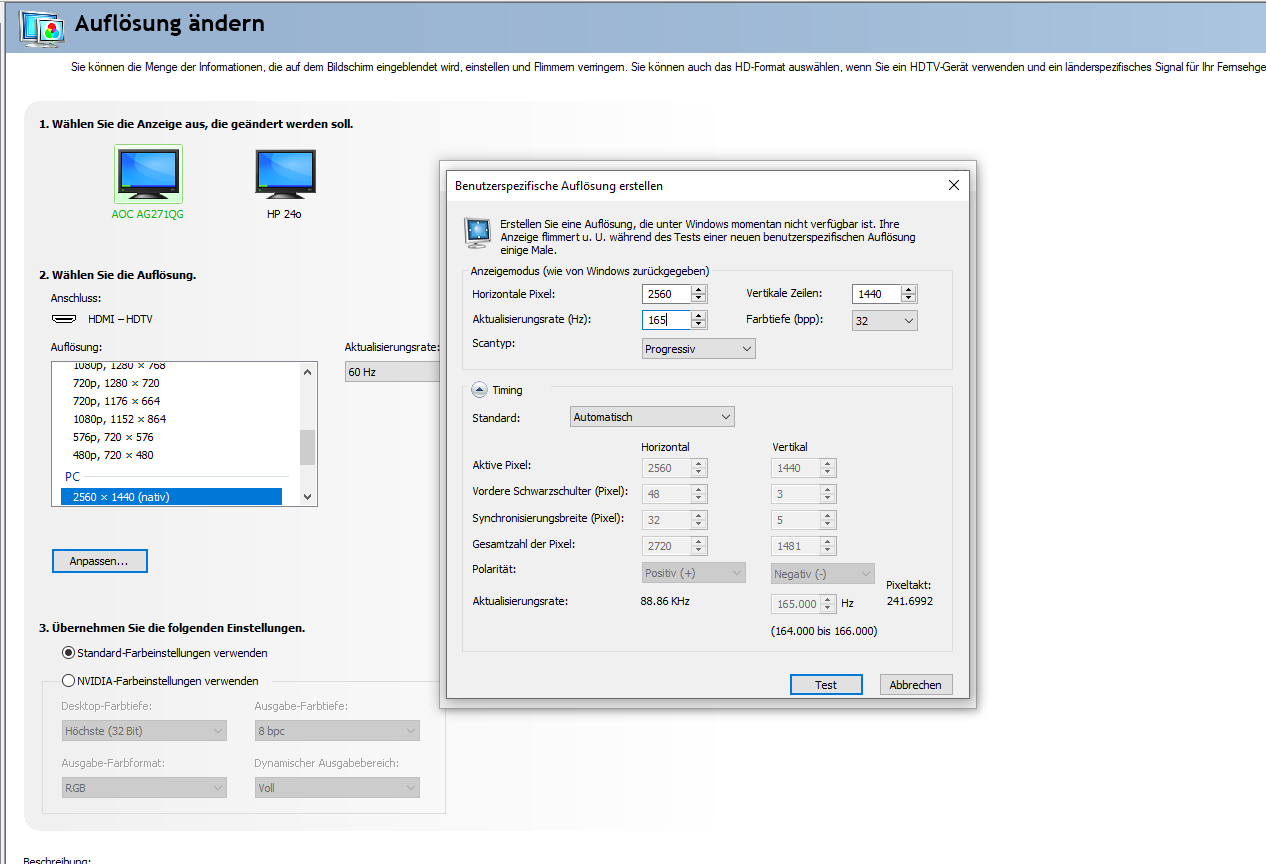Select the Standard-Farbeinstellungen verwenden radio button
Image resolution: width=1266 pixels, height=864 pixels.
point(68,652)
